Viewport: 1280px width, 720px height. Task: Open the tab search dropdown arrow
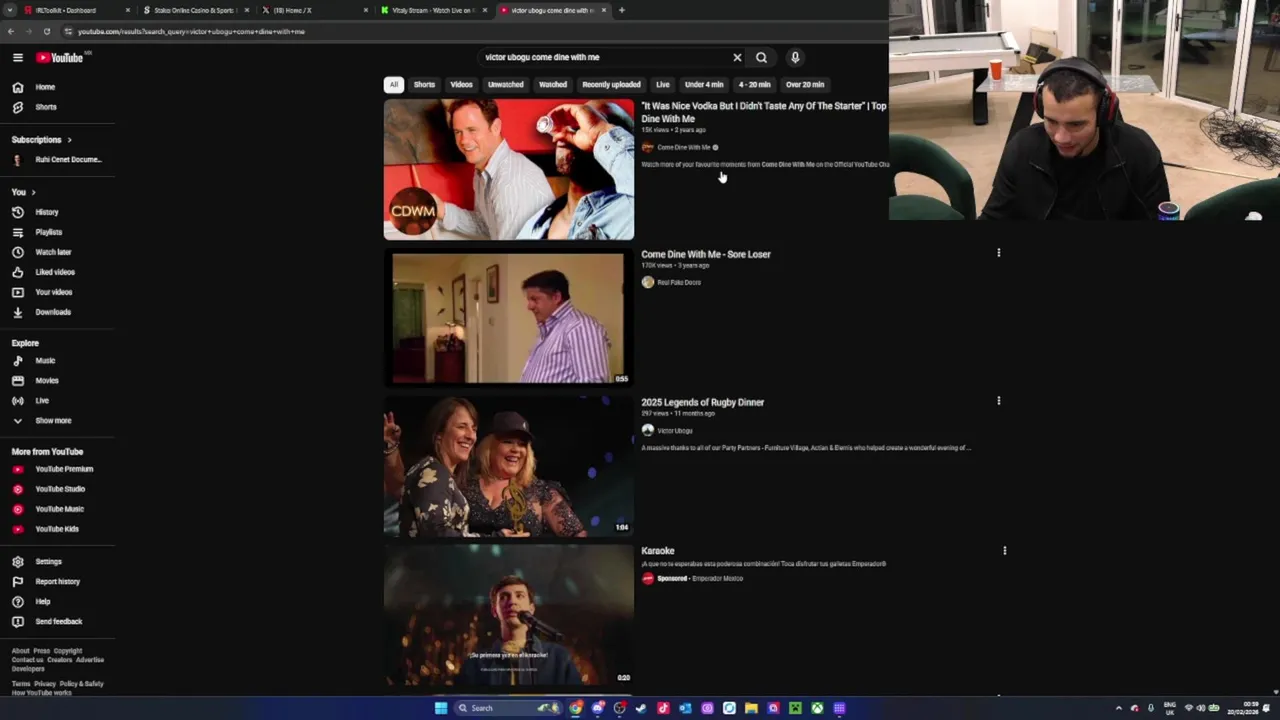(x=11, y=10)
